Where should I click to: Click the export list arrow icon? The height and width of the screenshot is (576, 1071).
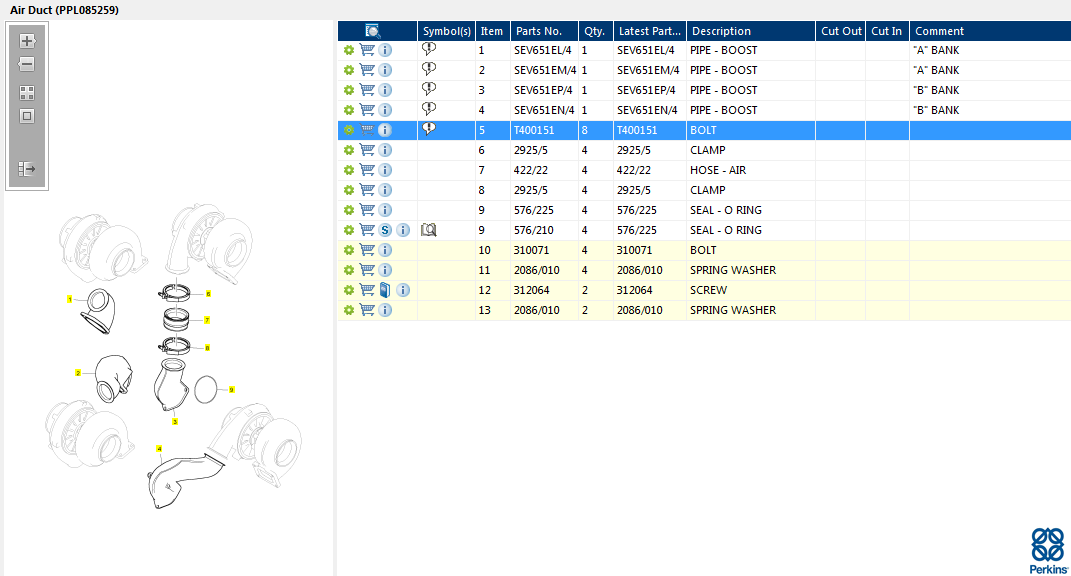coord(27,169)
